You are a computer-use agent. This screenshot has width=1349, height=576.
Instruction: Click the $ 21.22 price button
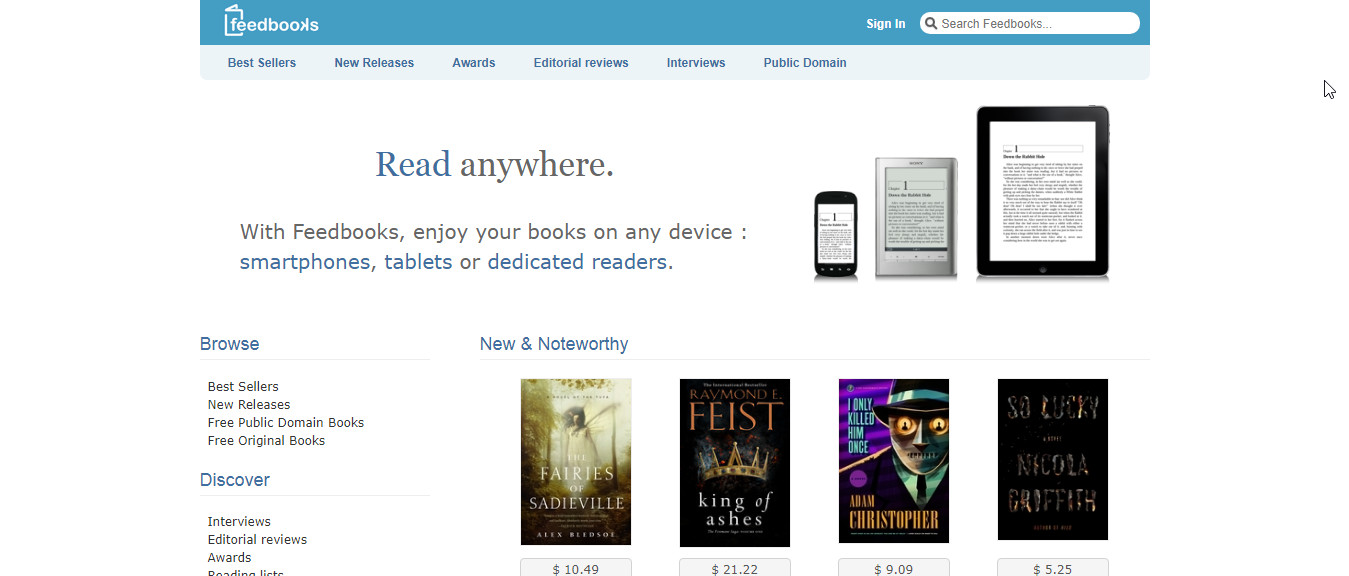[735, 568]
